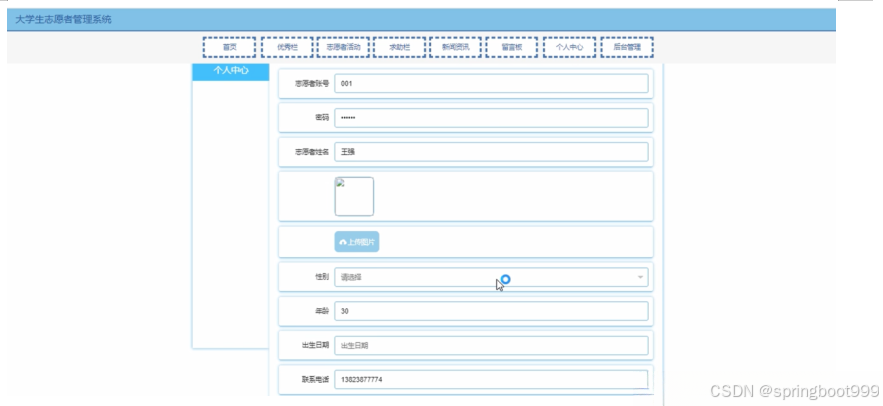Click the 出生日期 label text
Viewport: 883px width, 406px height.
[x=315, y=346]
